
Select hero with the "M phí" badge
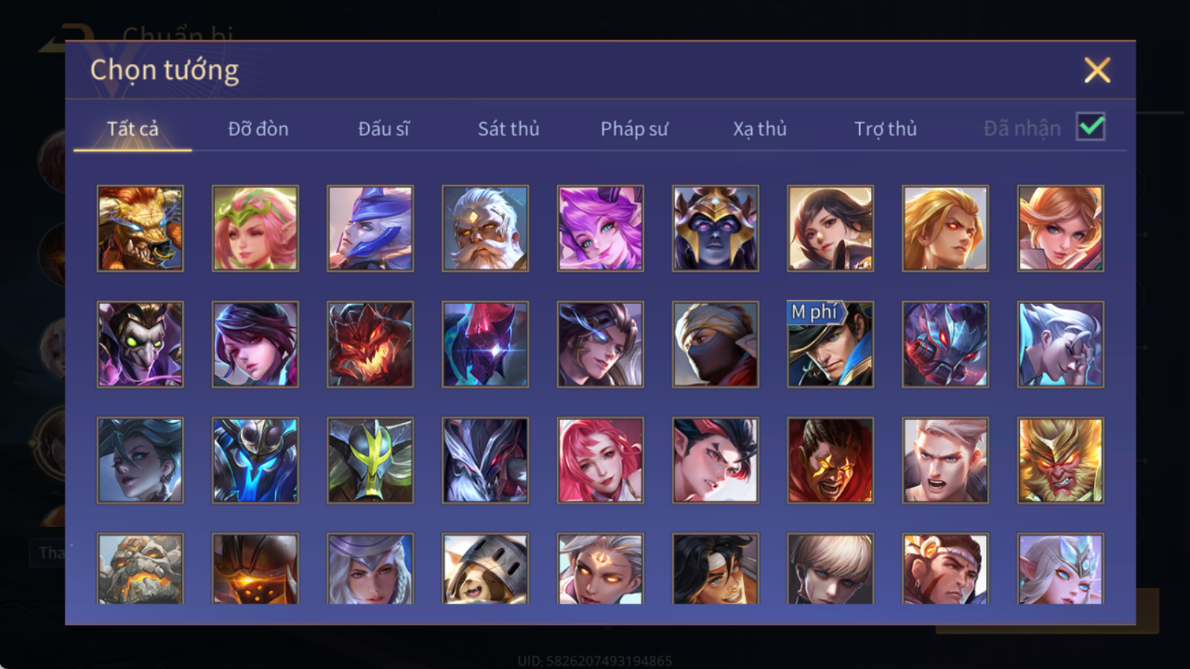[830, 344]
